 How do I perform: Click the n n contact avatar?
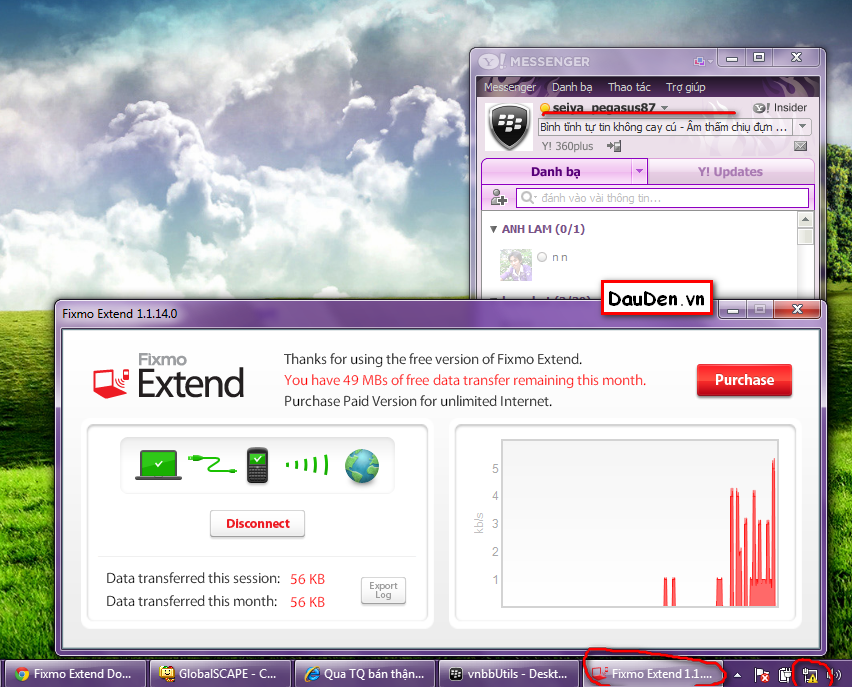(x=516, y=265)
